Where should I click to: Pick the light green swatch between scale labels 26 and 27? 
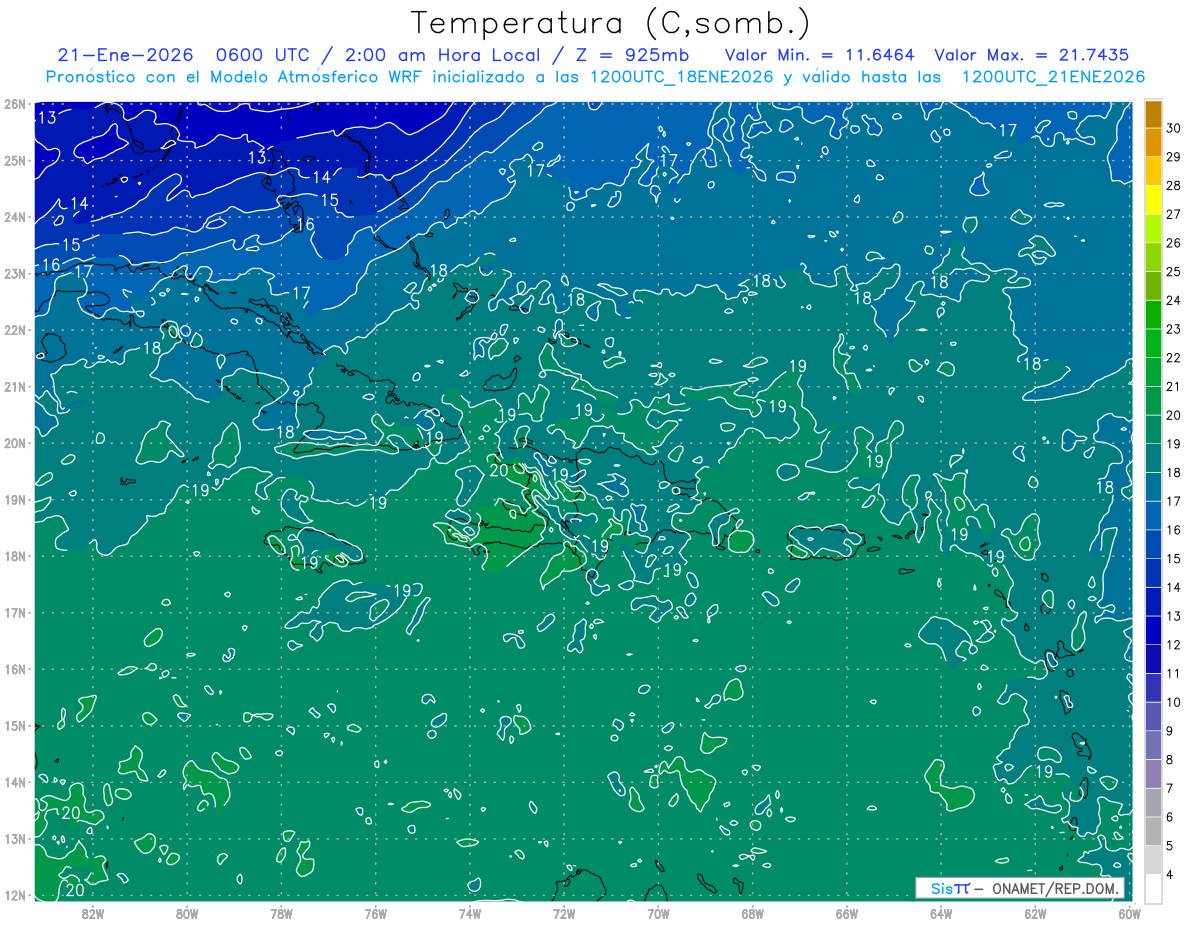tap(1153, 229)
